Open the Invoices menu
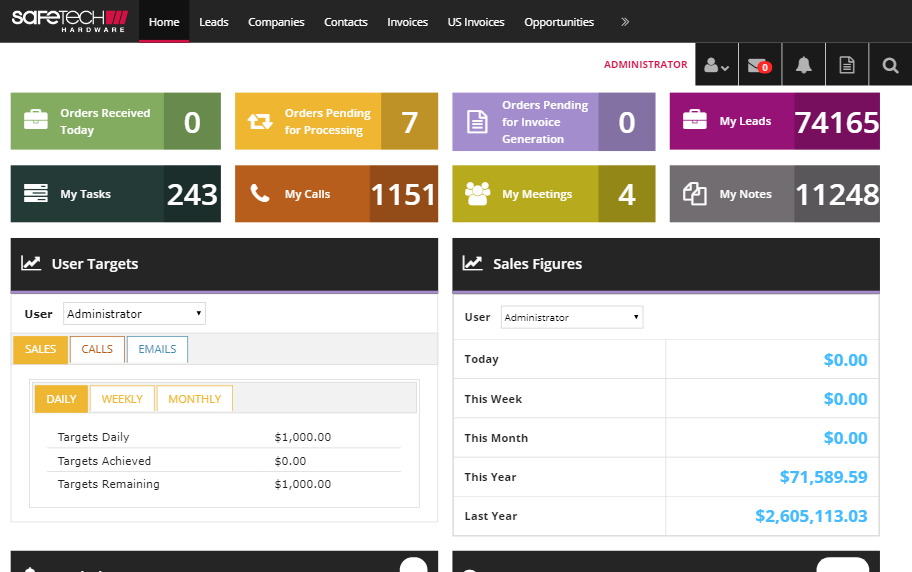The image size is (912, 572). click(x=407, y=22)
